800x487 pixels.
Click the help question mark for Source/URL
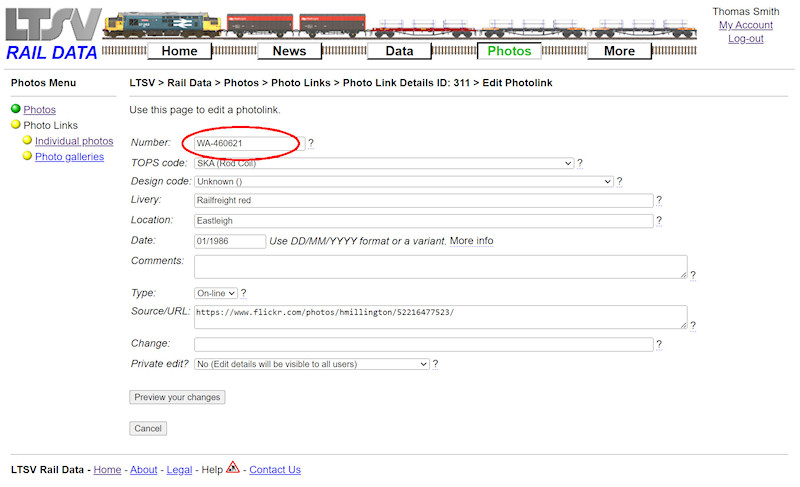tap(693, 325)
